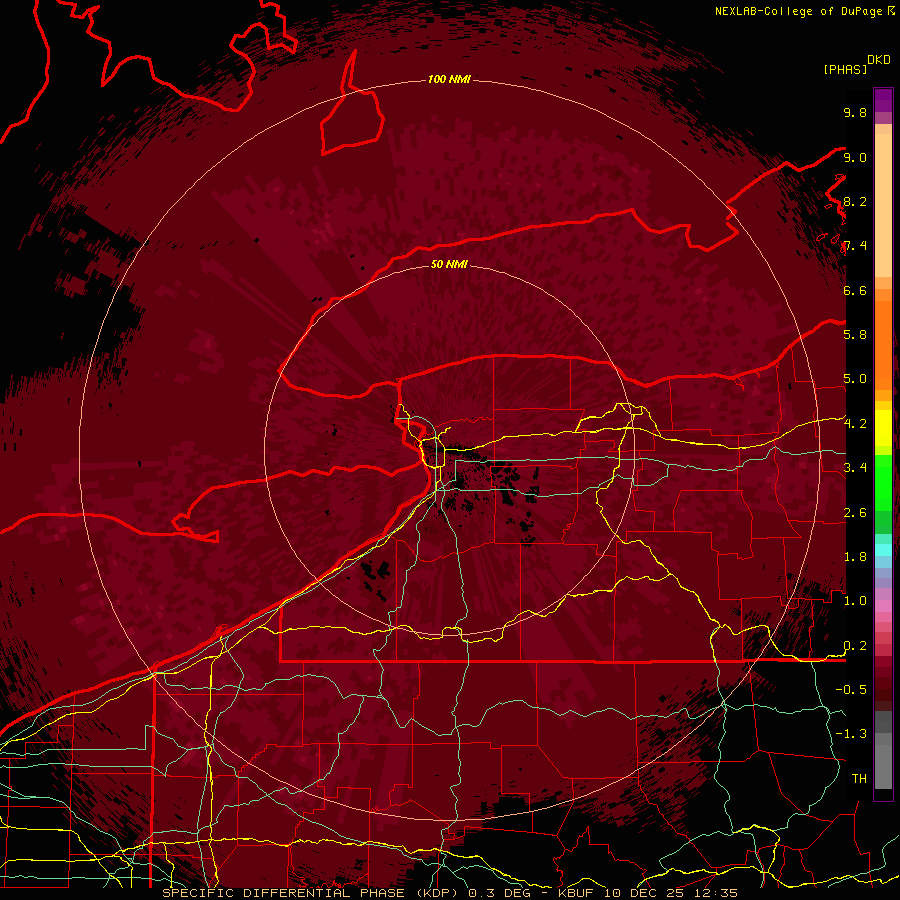
Task: Click the 9.8 scale value
Action: [855, 112]
